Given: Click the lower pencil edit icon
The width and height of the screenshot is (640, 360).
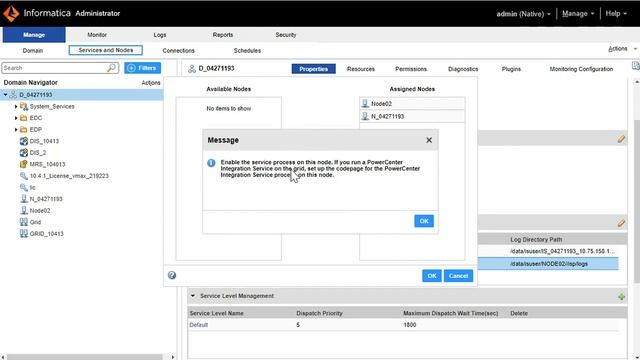Looking at the screenshot, I should click(621, 223).
